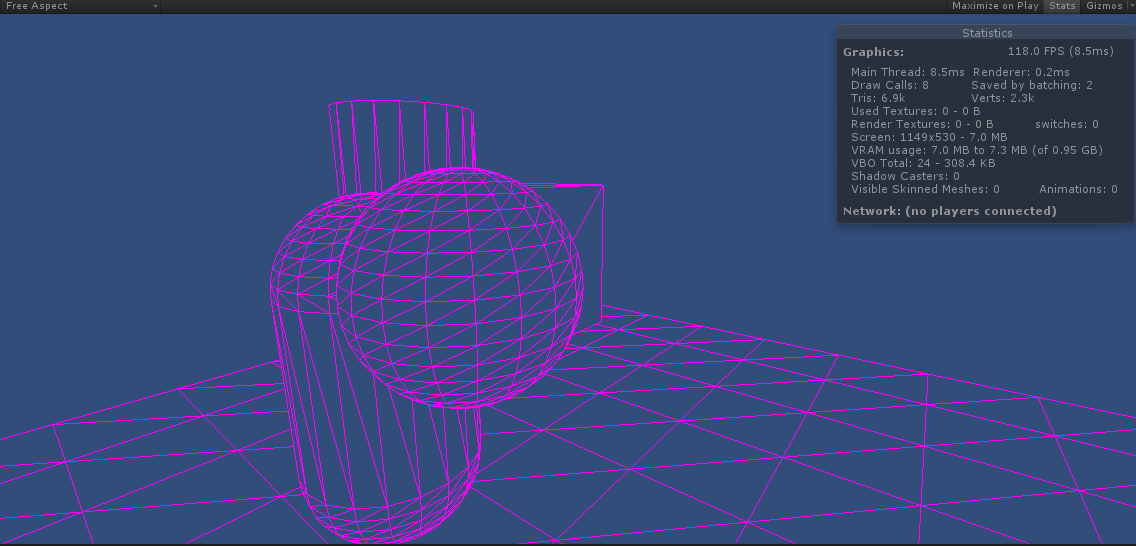Screen dimensions: 1136x546
Task: Click 'Draw Calls: 8' stat
Action: (890, 85)
